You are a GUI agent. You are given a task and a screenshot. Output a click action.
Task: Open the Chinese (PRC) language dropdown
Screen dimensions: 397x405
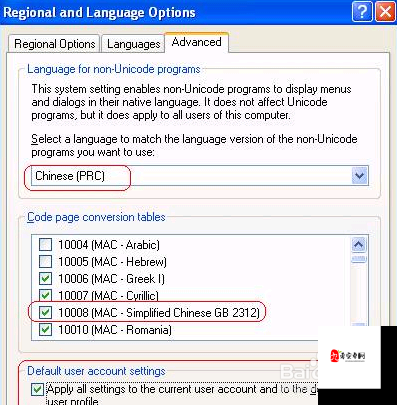200,176
